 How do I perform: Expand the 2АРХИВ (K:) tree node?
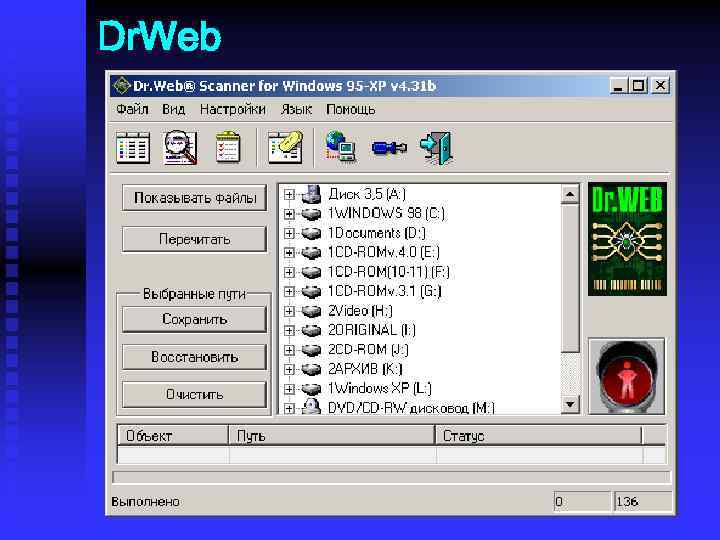coord(289,369)
